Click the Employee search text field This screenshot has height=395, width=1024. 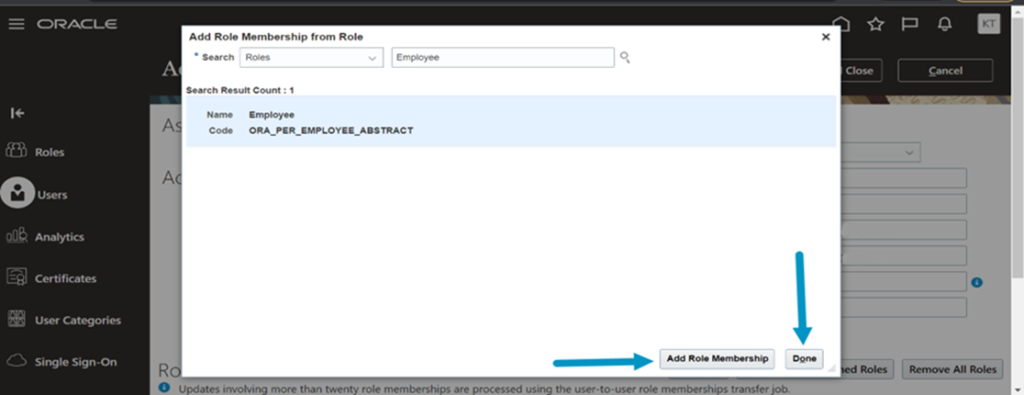pyautogui.click(x=503, y=57)
